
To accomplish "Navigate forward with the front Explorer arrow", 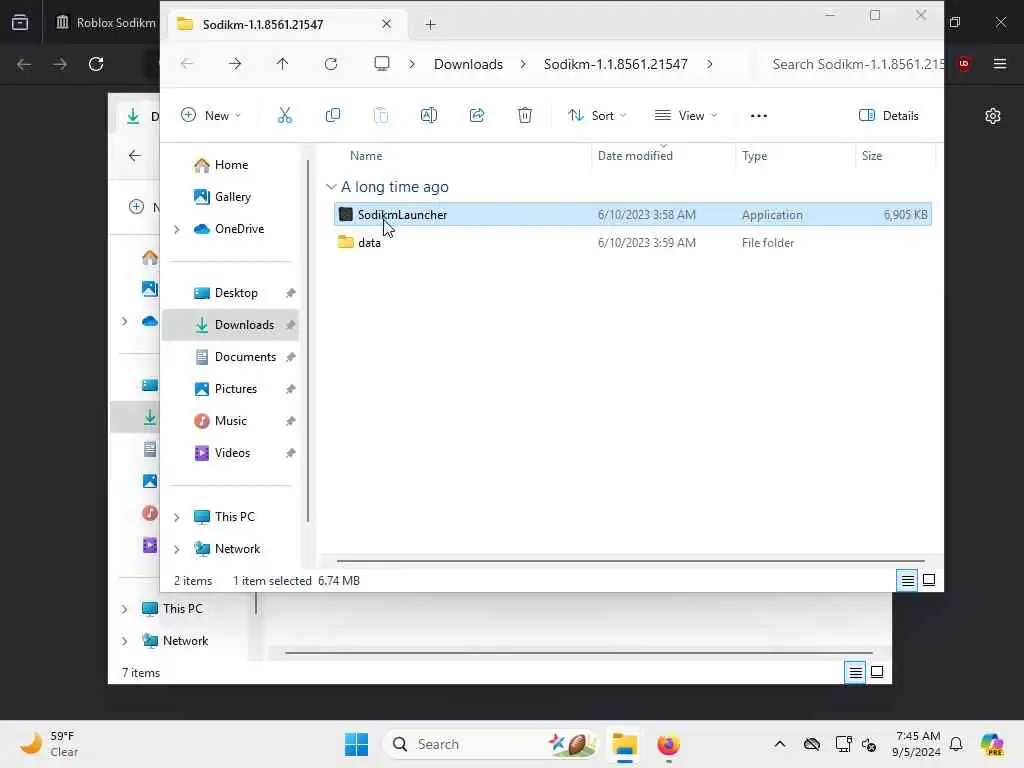I will coord(235,64).
